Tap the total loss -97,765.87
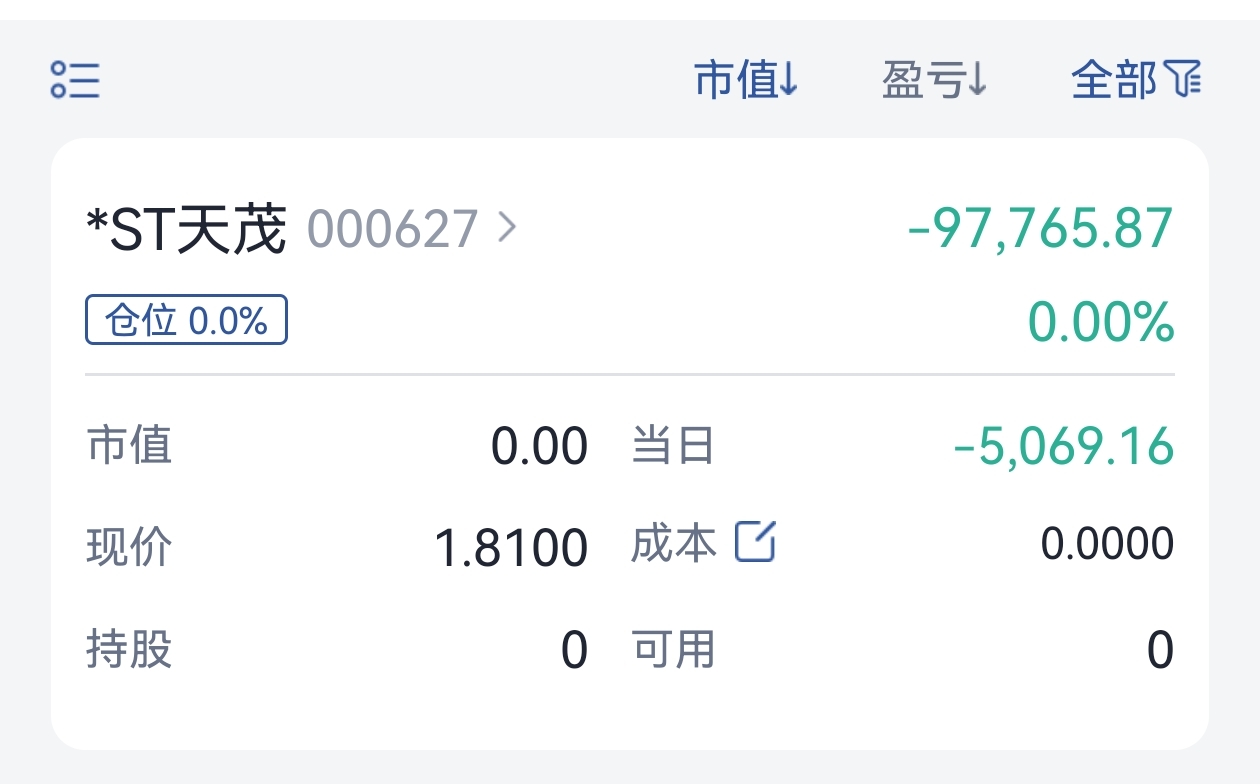This screenshot has height=784, width=1260. (x=1040, y=228)
